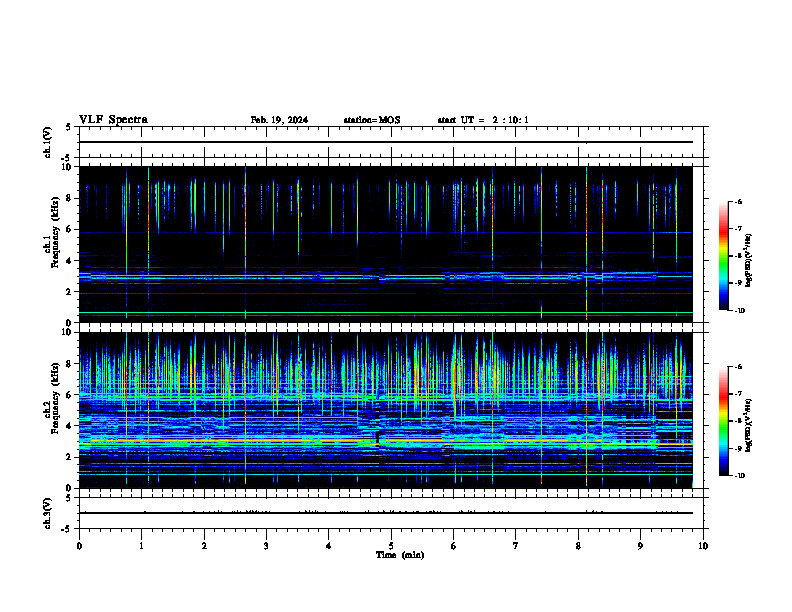This screenshot has height=612, width=792.
Task: Click the ch.1 spectrogram color bar
Action: point(723,256)
